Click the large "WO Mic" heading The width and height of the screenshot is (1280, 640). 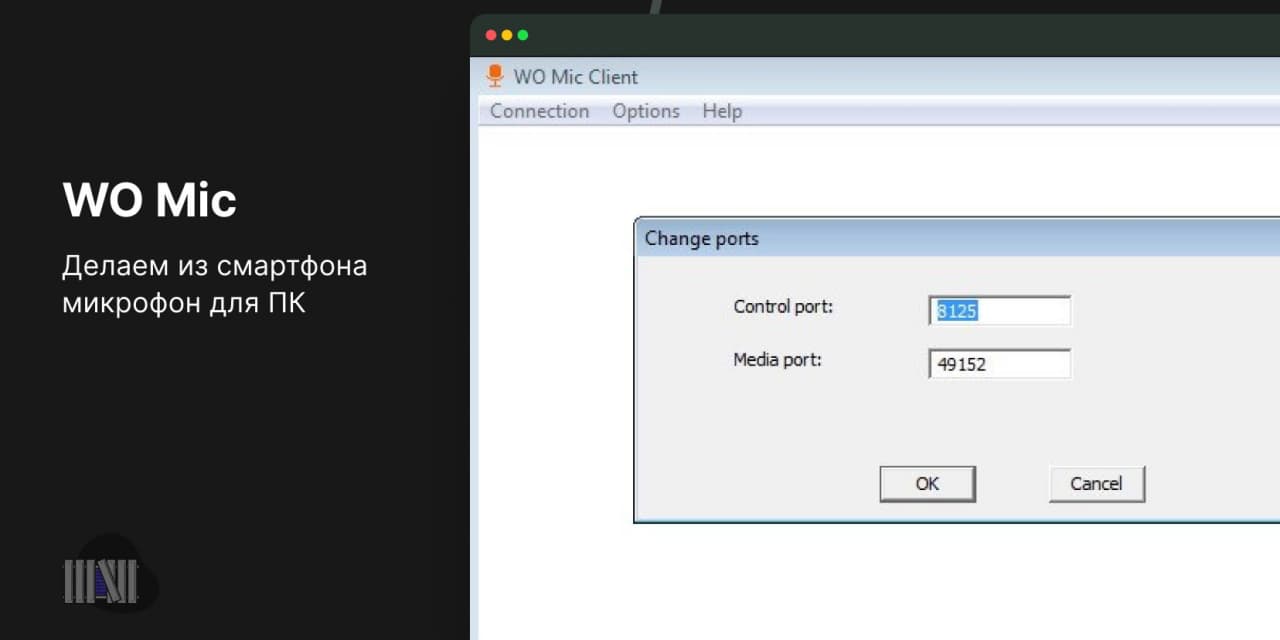pos(150,201)
